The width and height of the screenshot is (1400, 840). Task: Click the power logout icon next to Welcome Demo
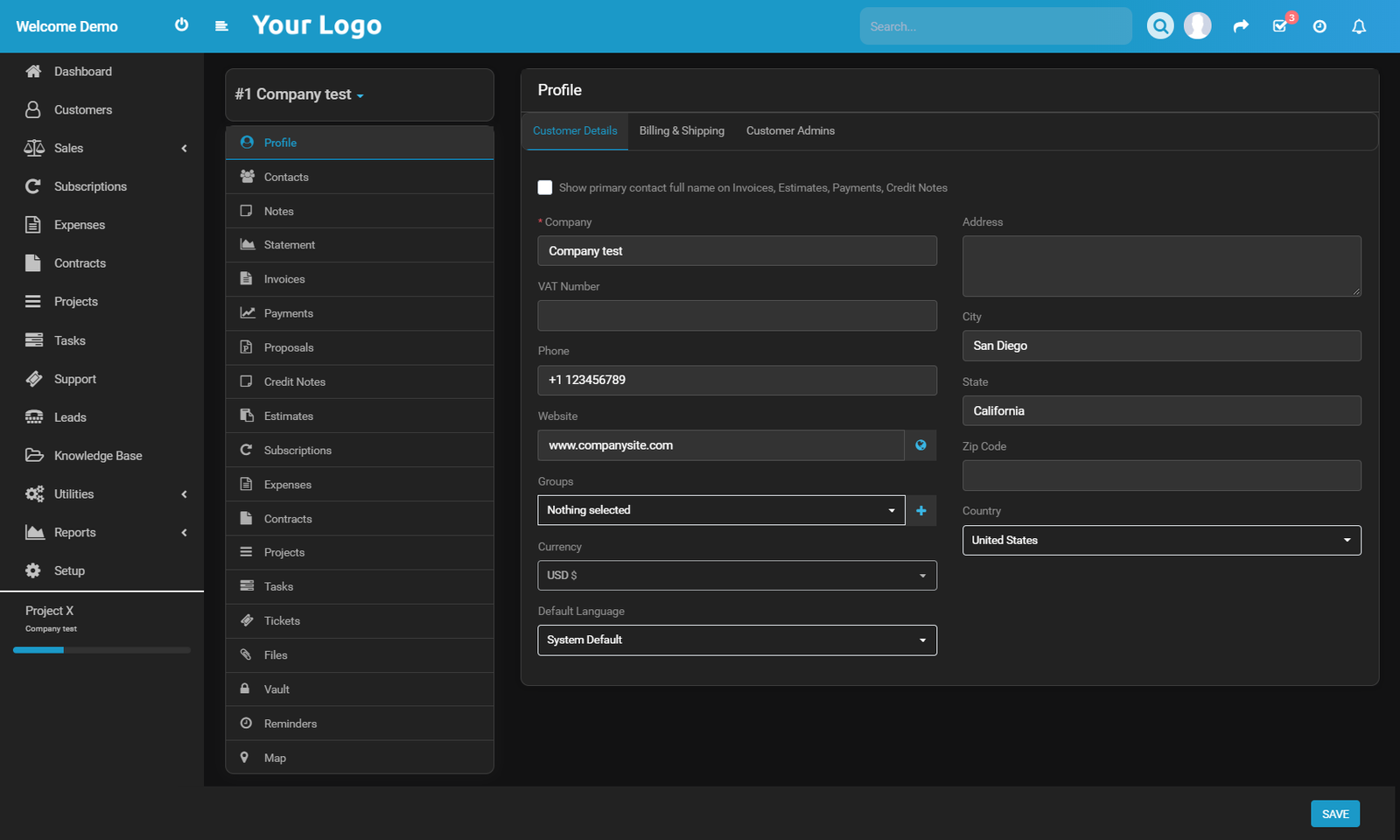click(x=181, y=24)
